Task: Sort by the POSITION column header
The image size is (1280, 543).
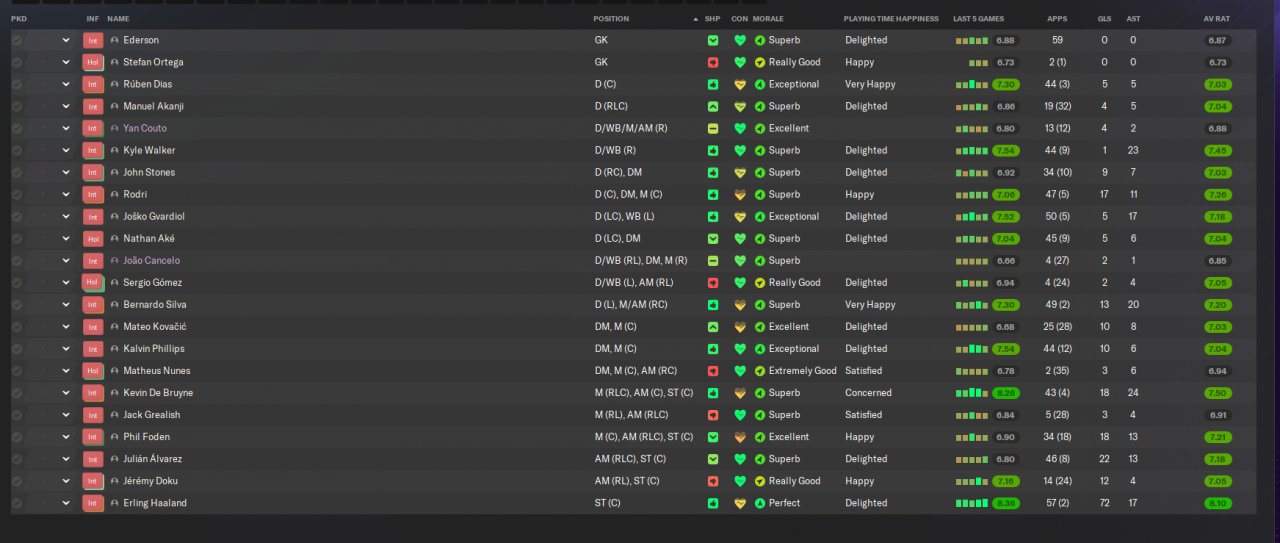Action: (611, 19)
